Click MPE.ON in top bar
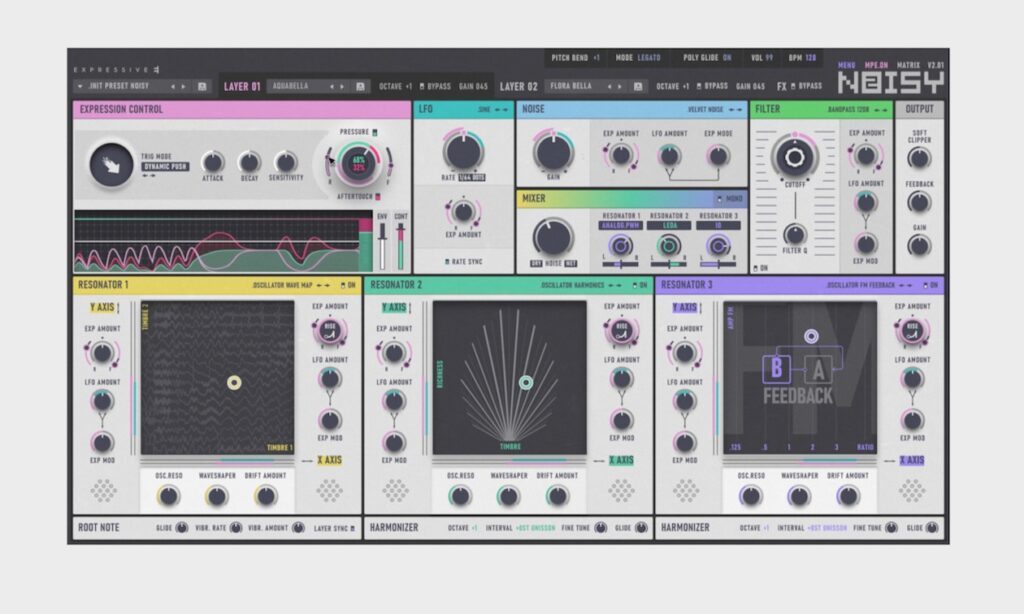The height and width of the screenshot is (614, 1024). [876, 65]
